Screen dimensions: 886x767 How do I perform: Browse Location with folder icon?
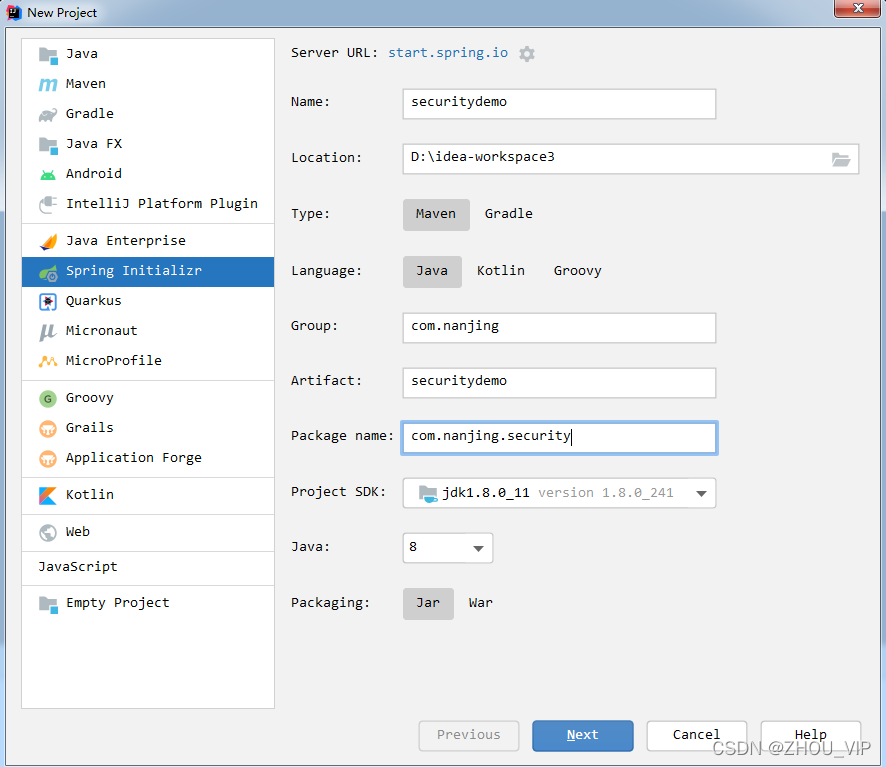(x=841, y=159)
